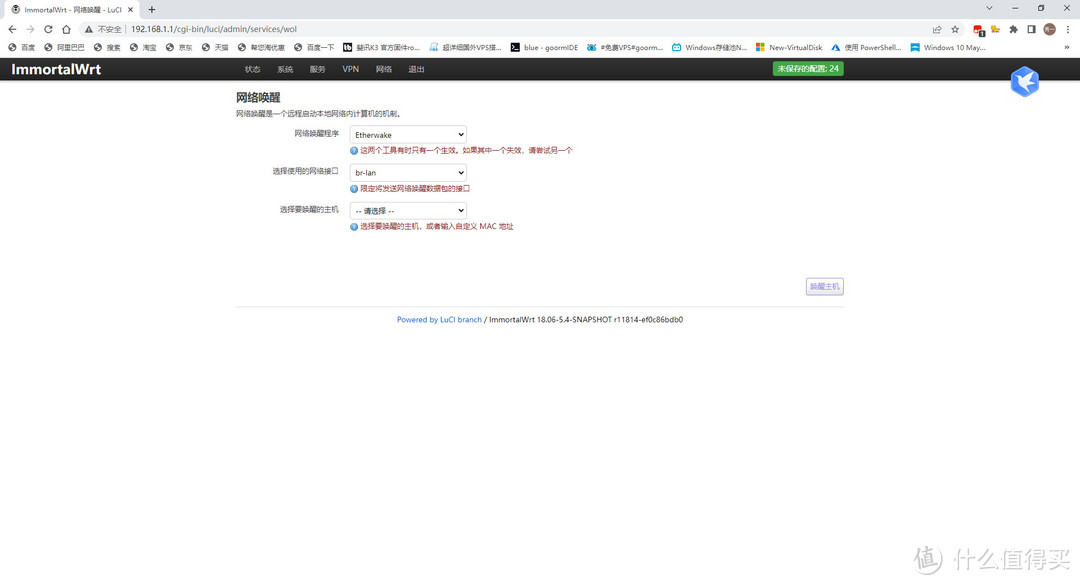Click the share page icon in the address bar

tap(937, 29)
